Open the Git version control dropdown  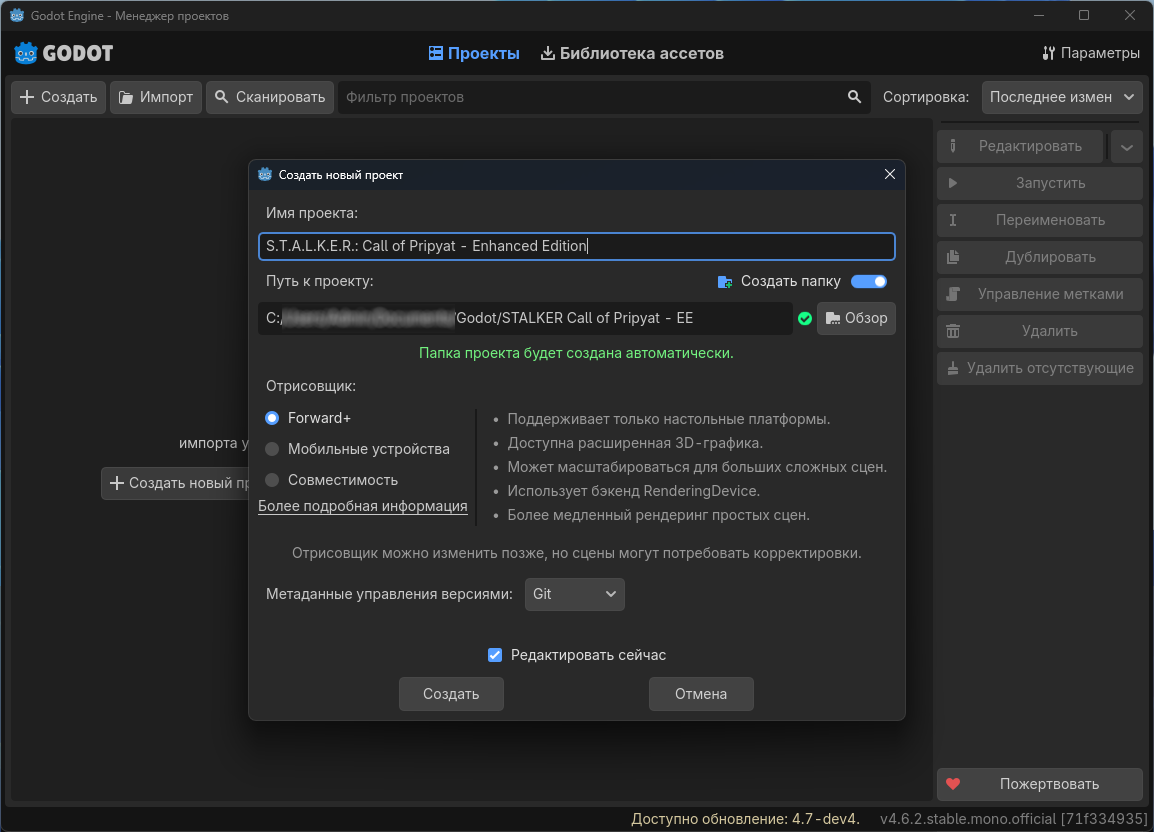coord(575,594)
